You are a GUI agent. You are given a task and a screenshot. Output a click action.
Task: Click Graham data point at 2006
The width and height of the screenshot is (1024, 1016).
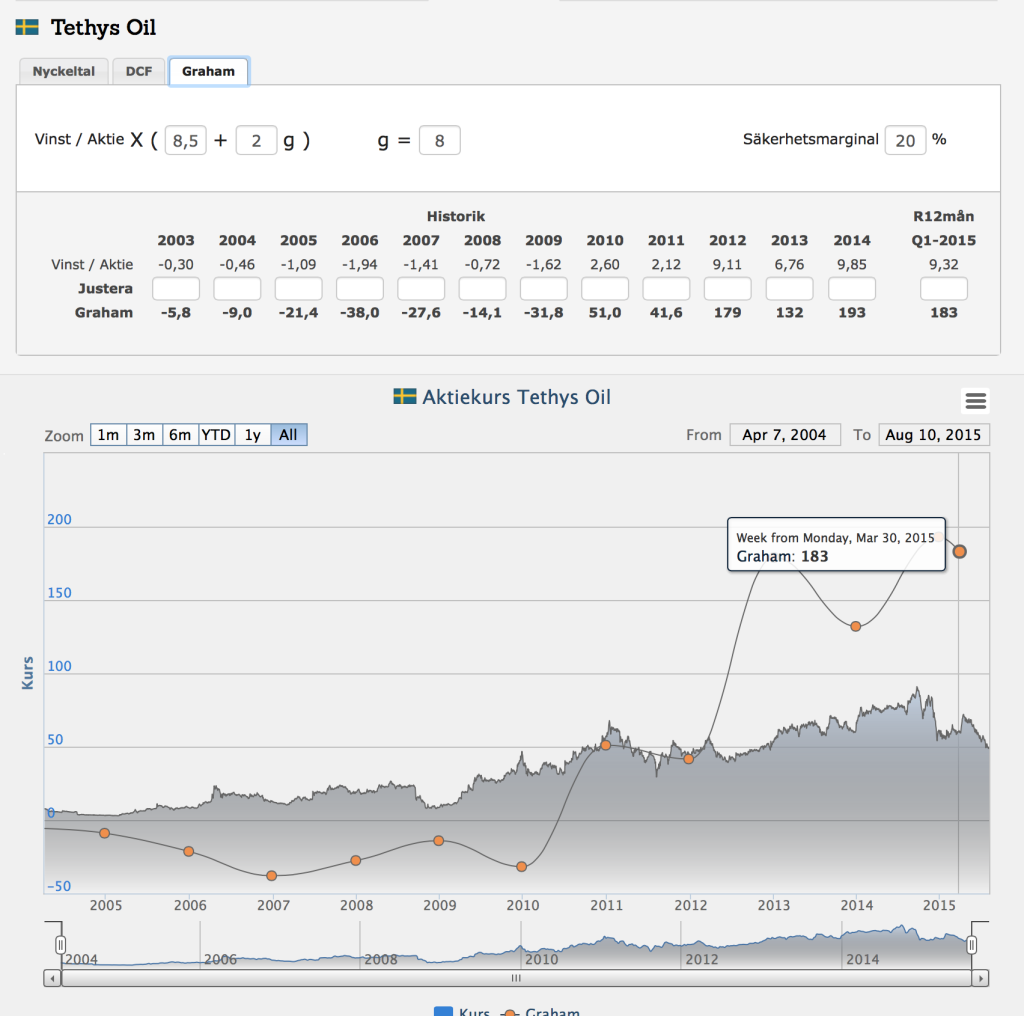[x=189, y=851]
